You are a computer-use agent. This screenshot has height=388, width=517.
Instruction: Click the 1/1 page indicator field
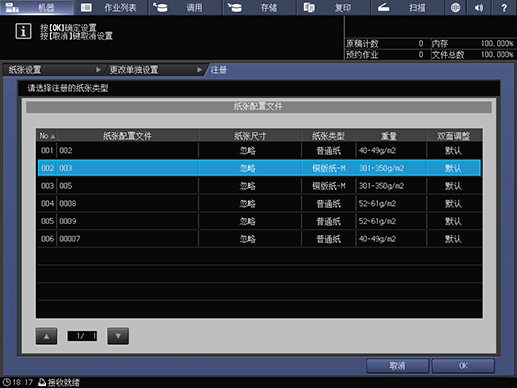coord(82,336)
